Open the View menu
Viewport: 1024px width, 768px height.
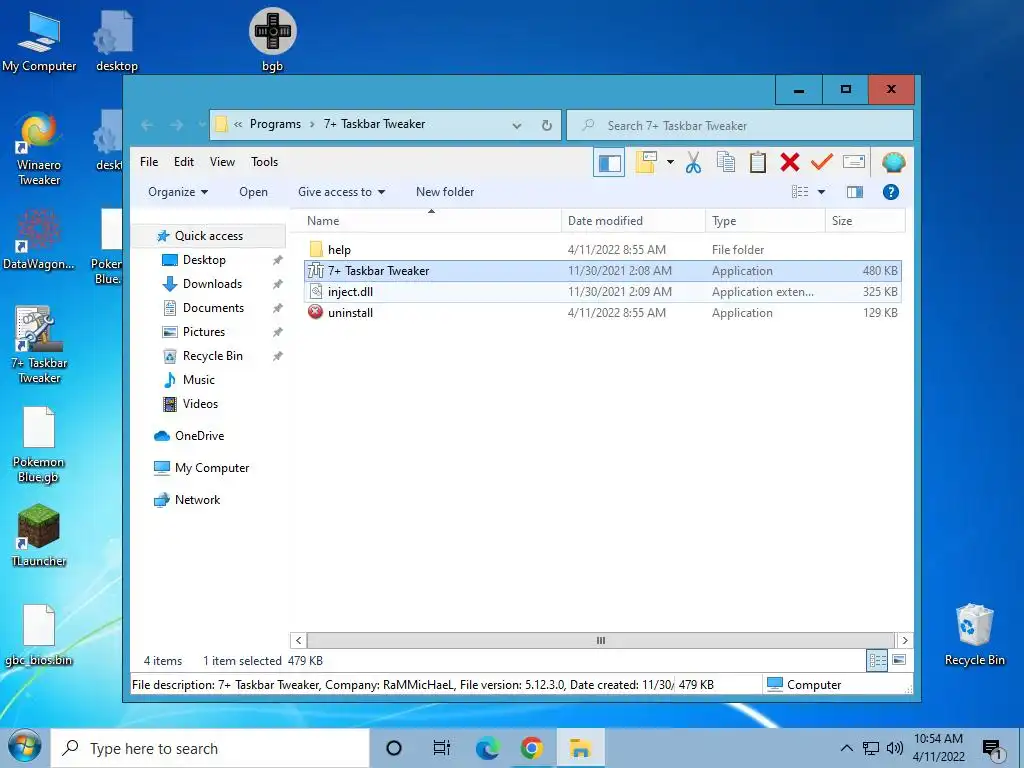222,162
